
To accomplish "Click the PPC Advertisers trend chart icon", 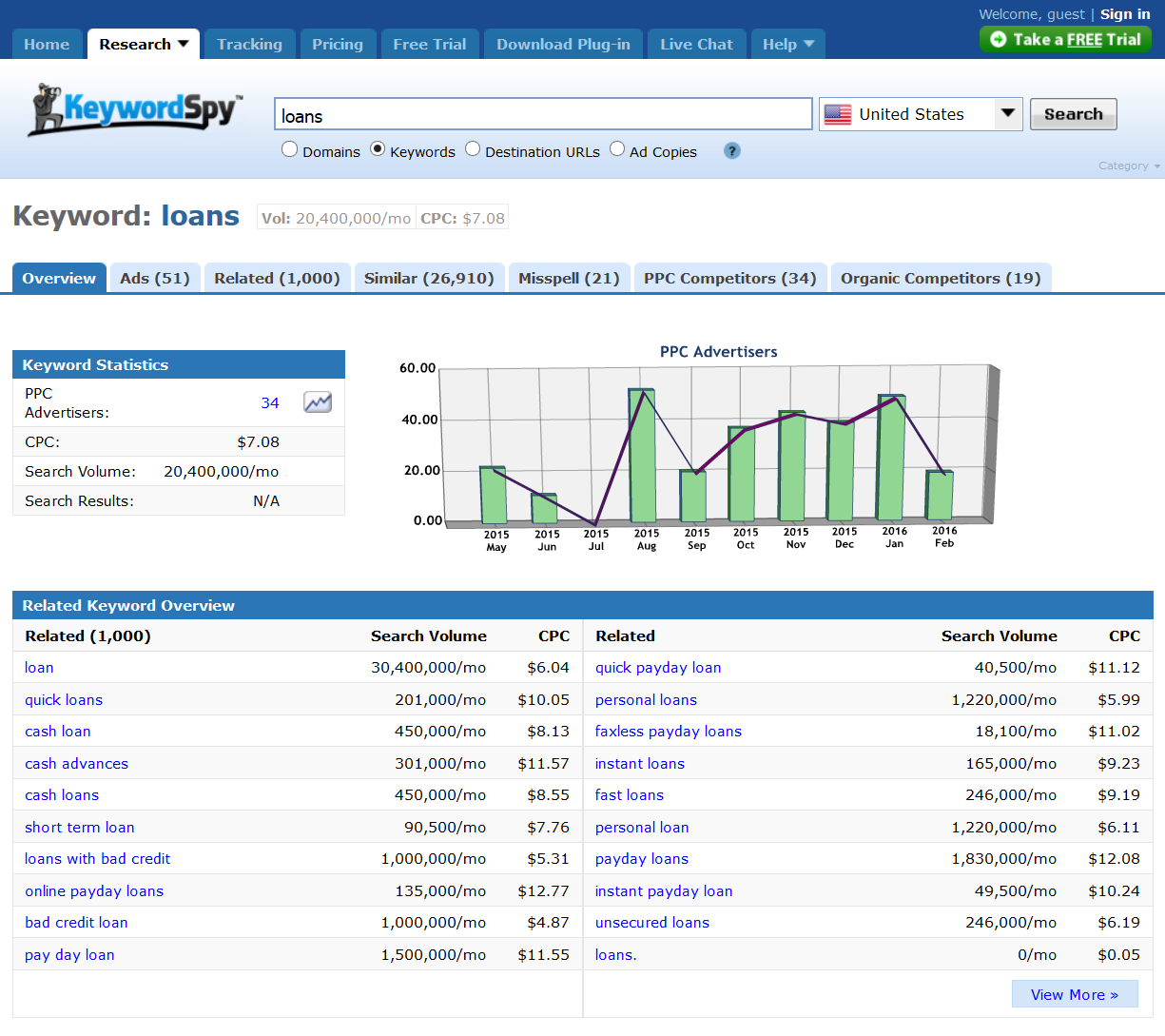I will [x=318, y=402].
